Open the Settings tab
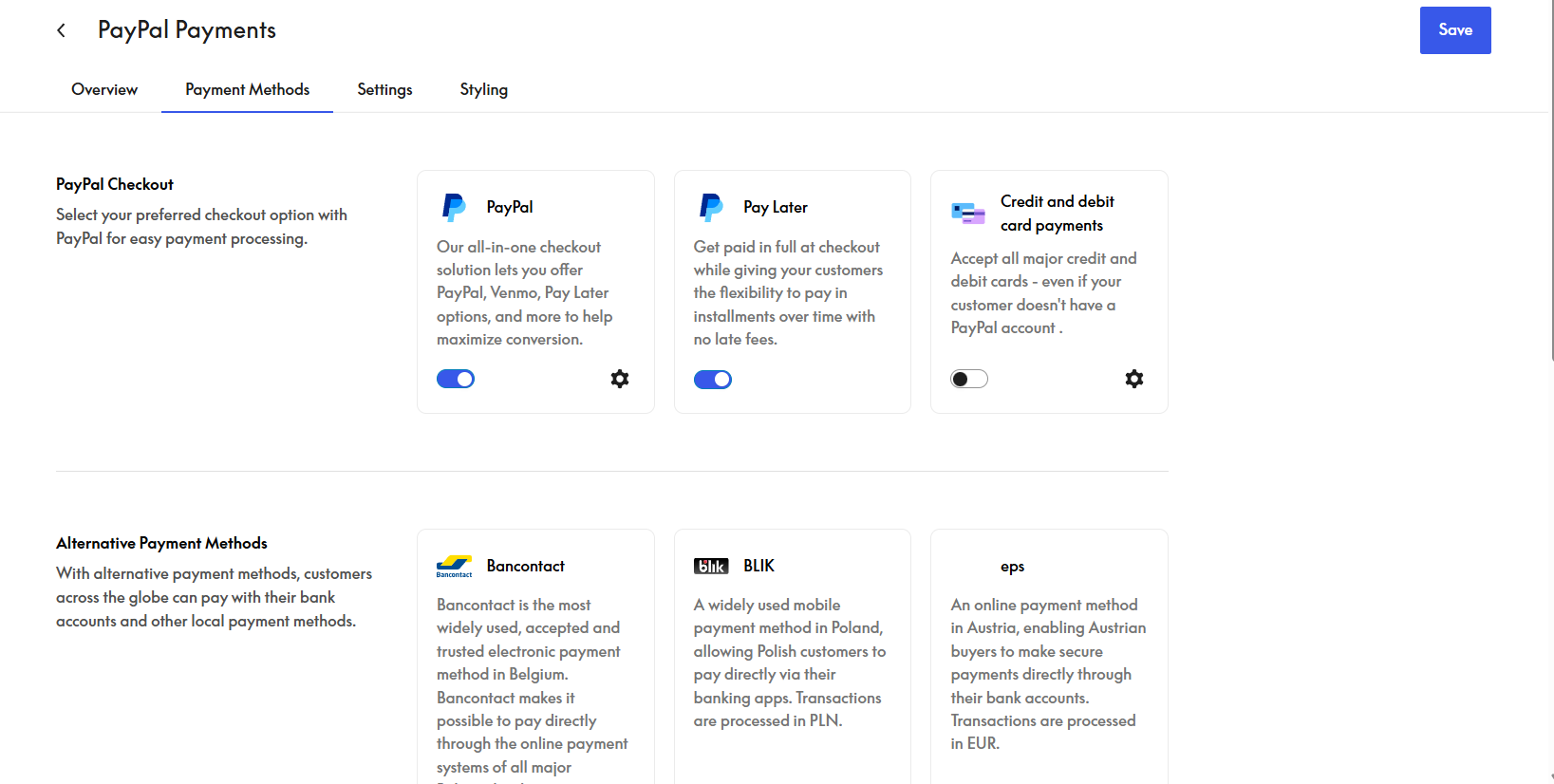Viewport: 1554px width, 784px height. point(384,89)
